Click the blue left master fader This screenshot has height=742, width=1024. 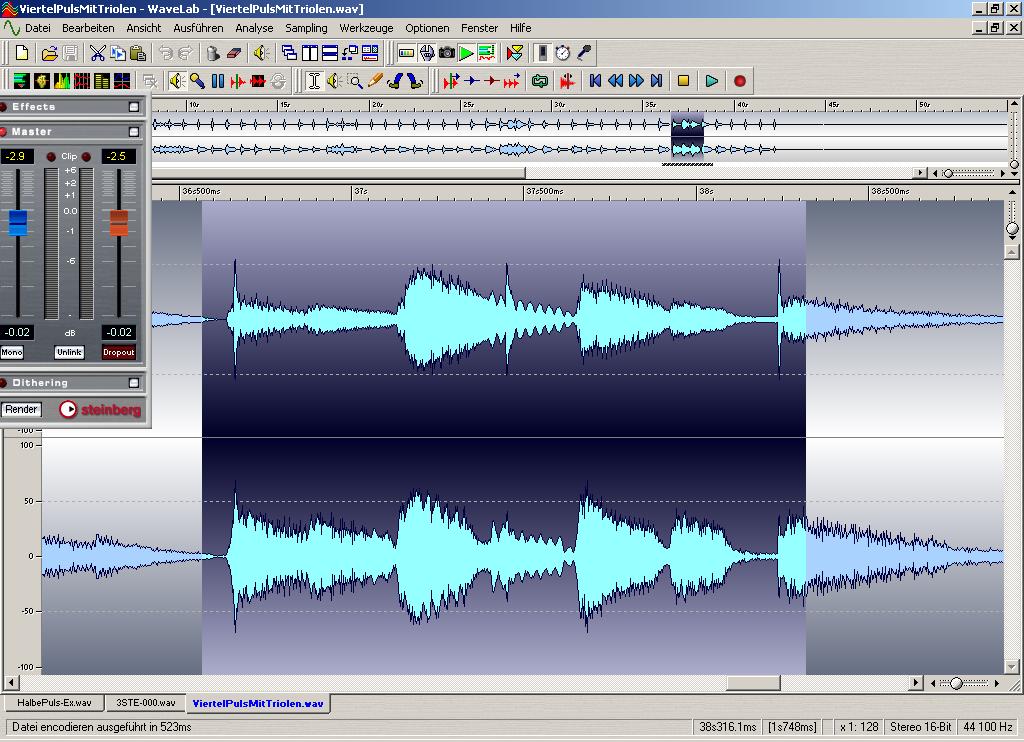coord(18,223)
